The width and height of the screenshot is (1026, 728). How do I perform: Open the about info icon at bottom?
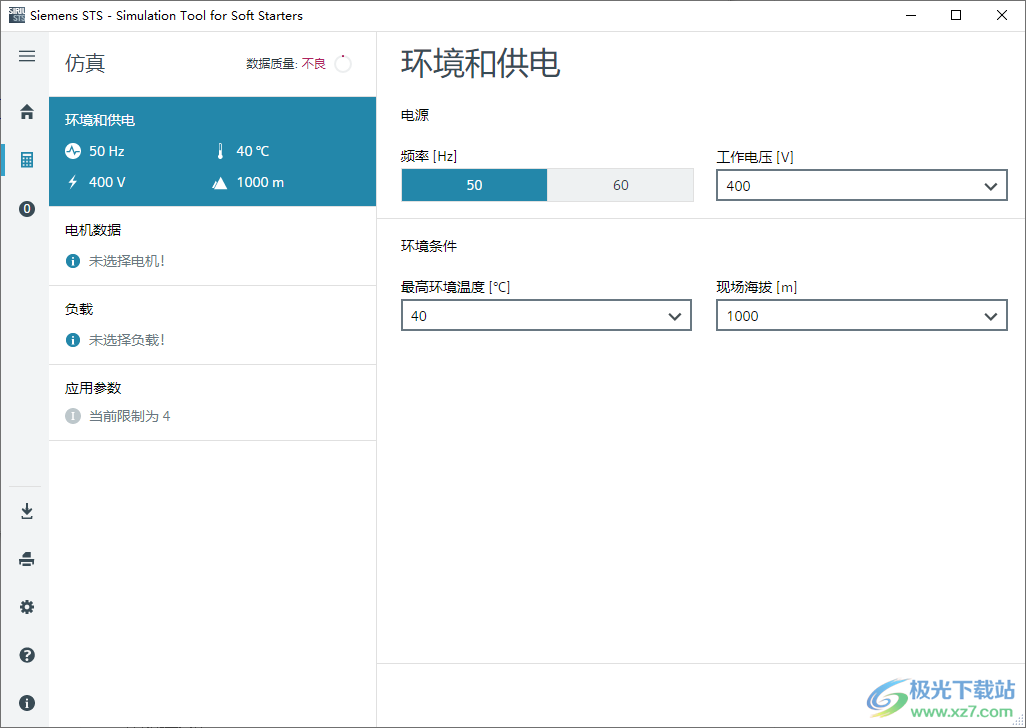pos(27,703)
